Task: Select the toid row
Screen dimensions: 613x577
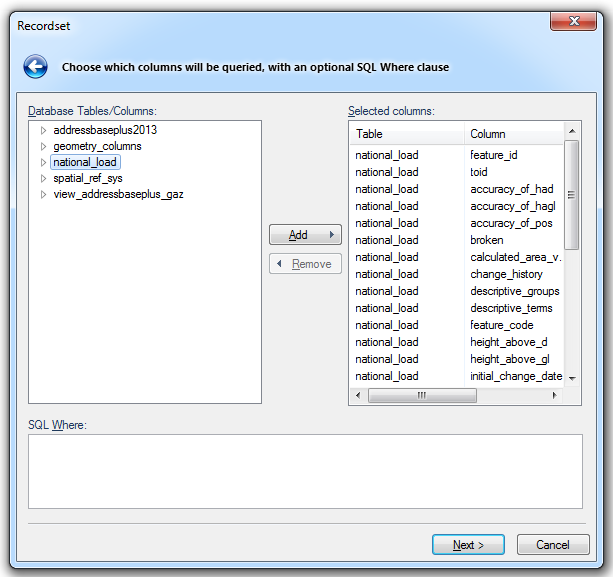Action: tap(457, 172)
